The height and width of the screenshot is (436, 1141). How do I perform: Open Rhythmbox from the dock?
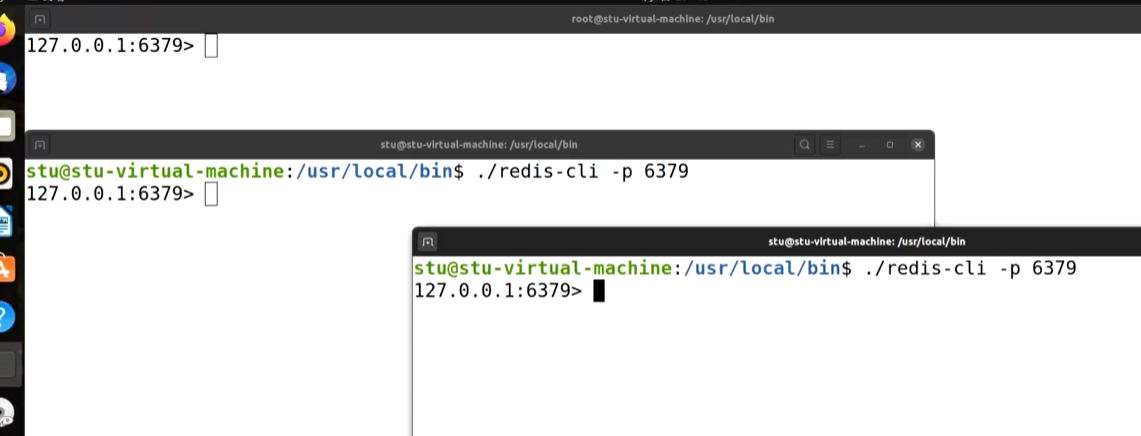(5, 174)
